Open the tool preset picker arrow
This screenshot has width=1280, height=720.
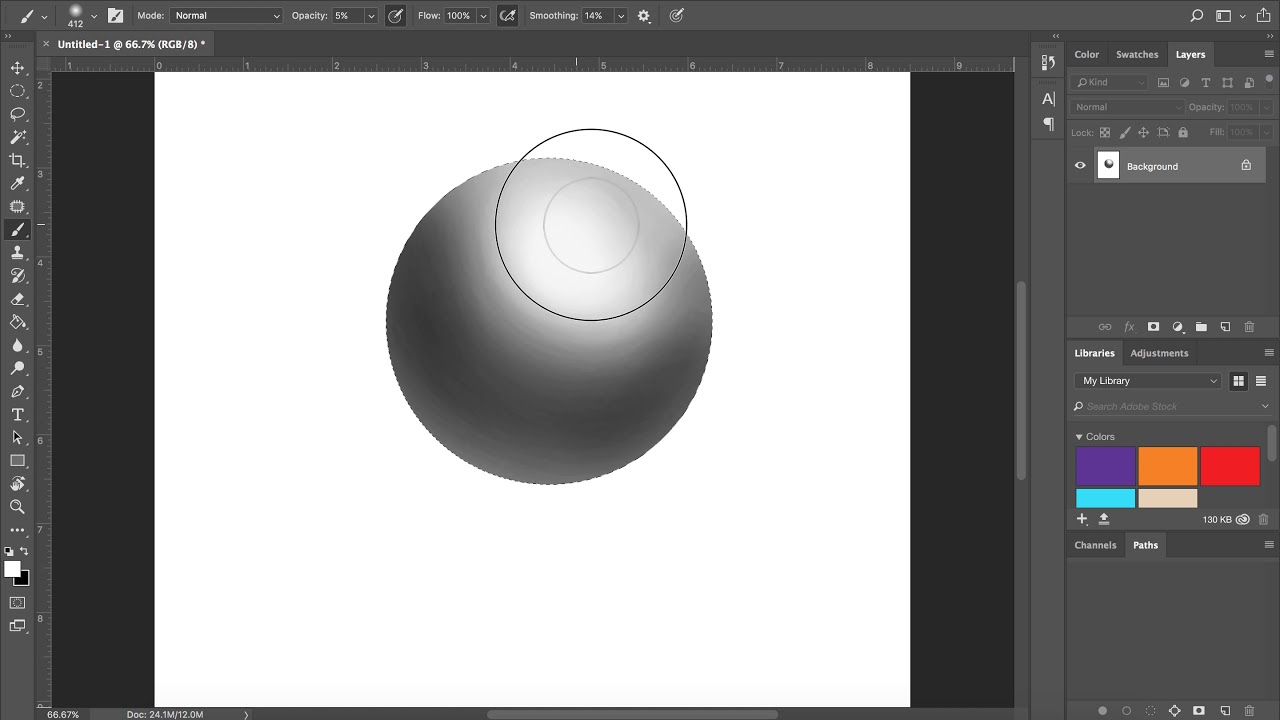coord(44,16)
